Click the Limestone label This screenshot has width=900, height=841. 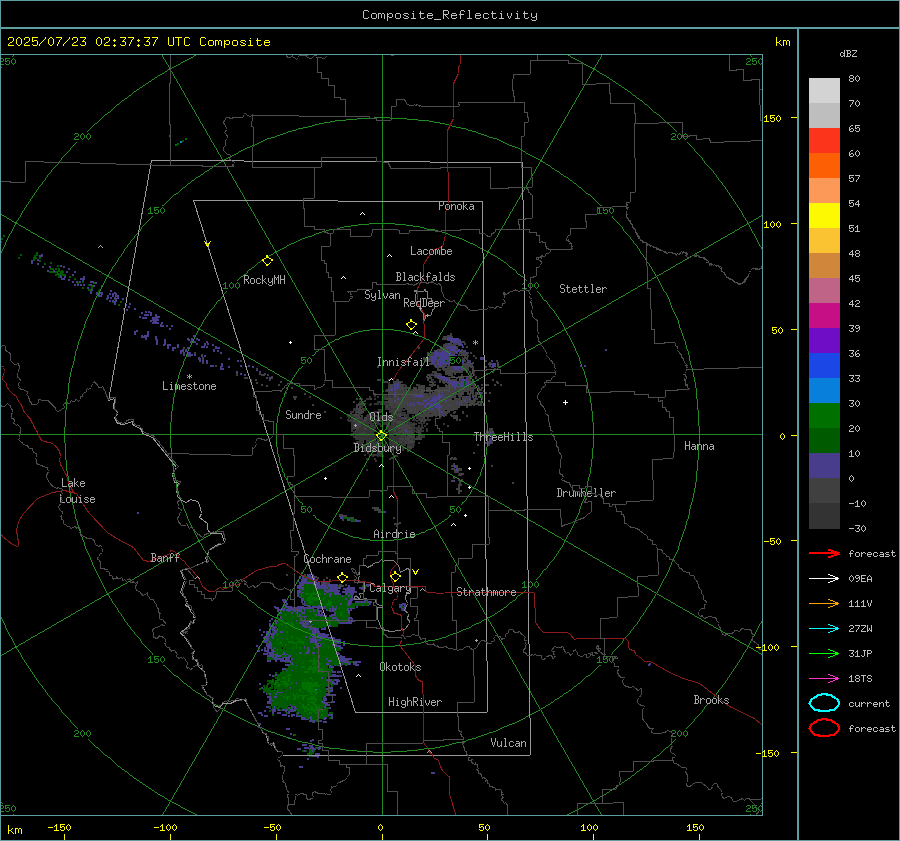pos(189,386)
